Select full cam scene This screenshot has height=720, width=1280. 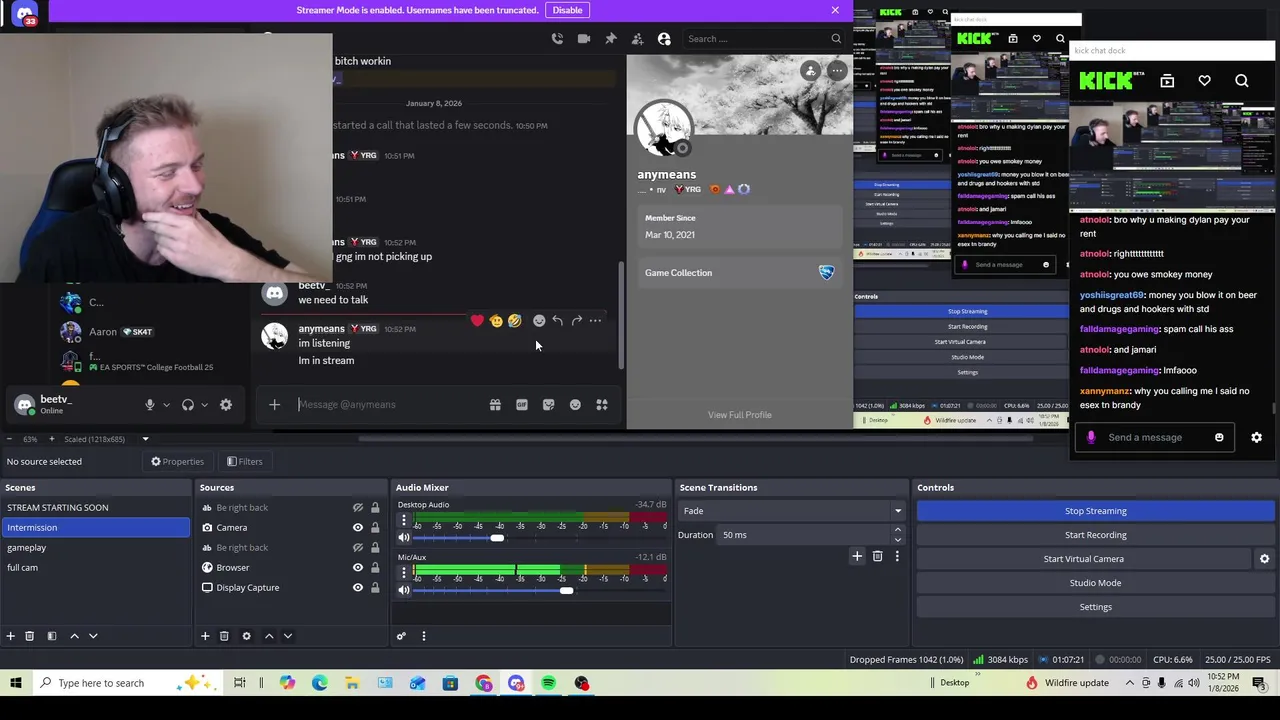pyautogui.click(x=95, y=568)
